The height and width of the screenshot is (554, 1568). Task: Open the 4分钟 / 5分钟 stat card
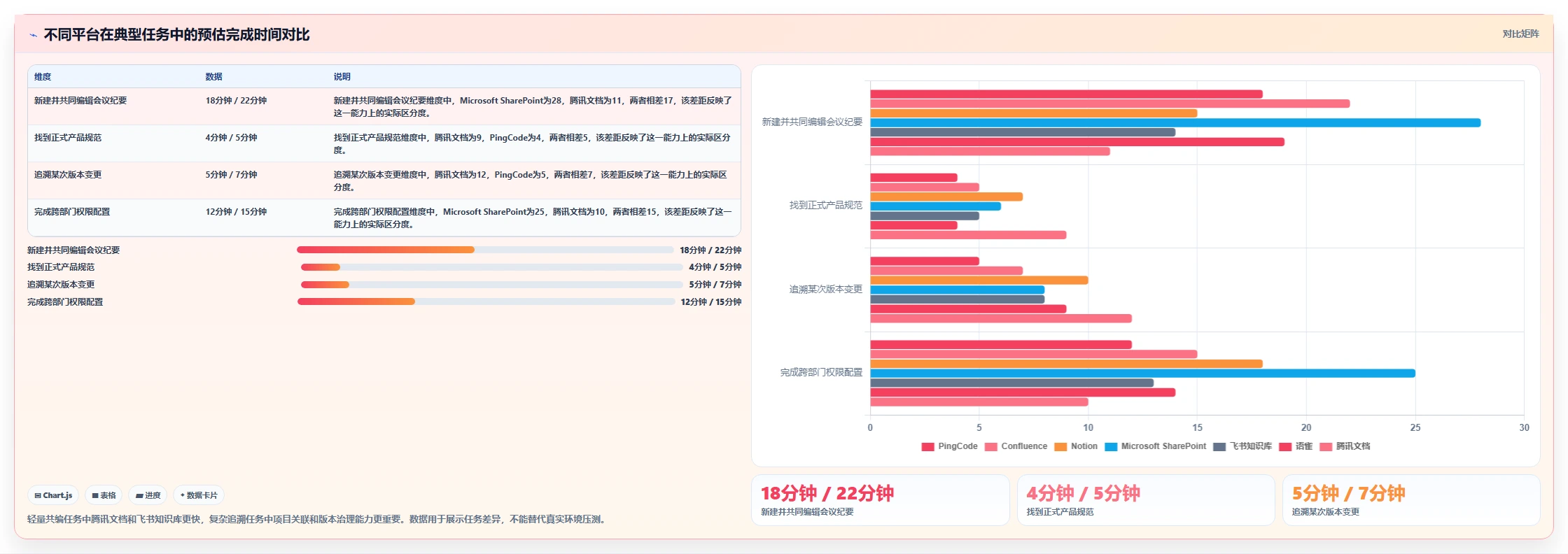point(1145,500)
